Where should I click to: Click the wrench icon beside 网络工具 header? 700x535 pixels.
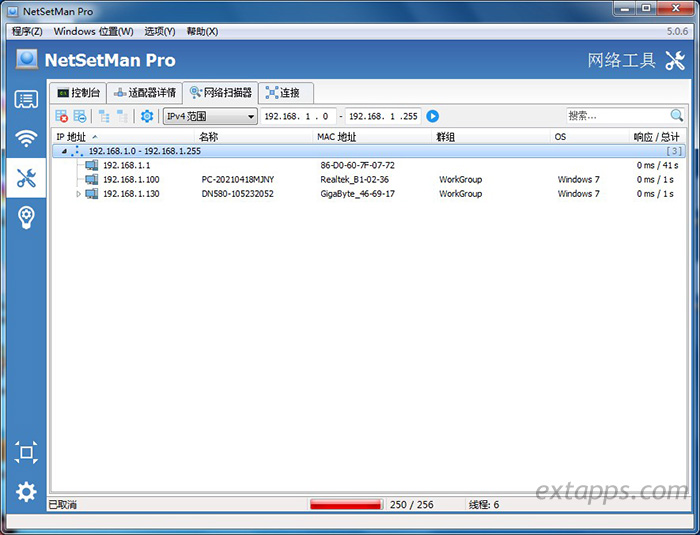[675, 60]
